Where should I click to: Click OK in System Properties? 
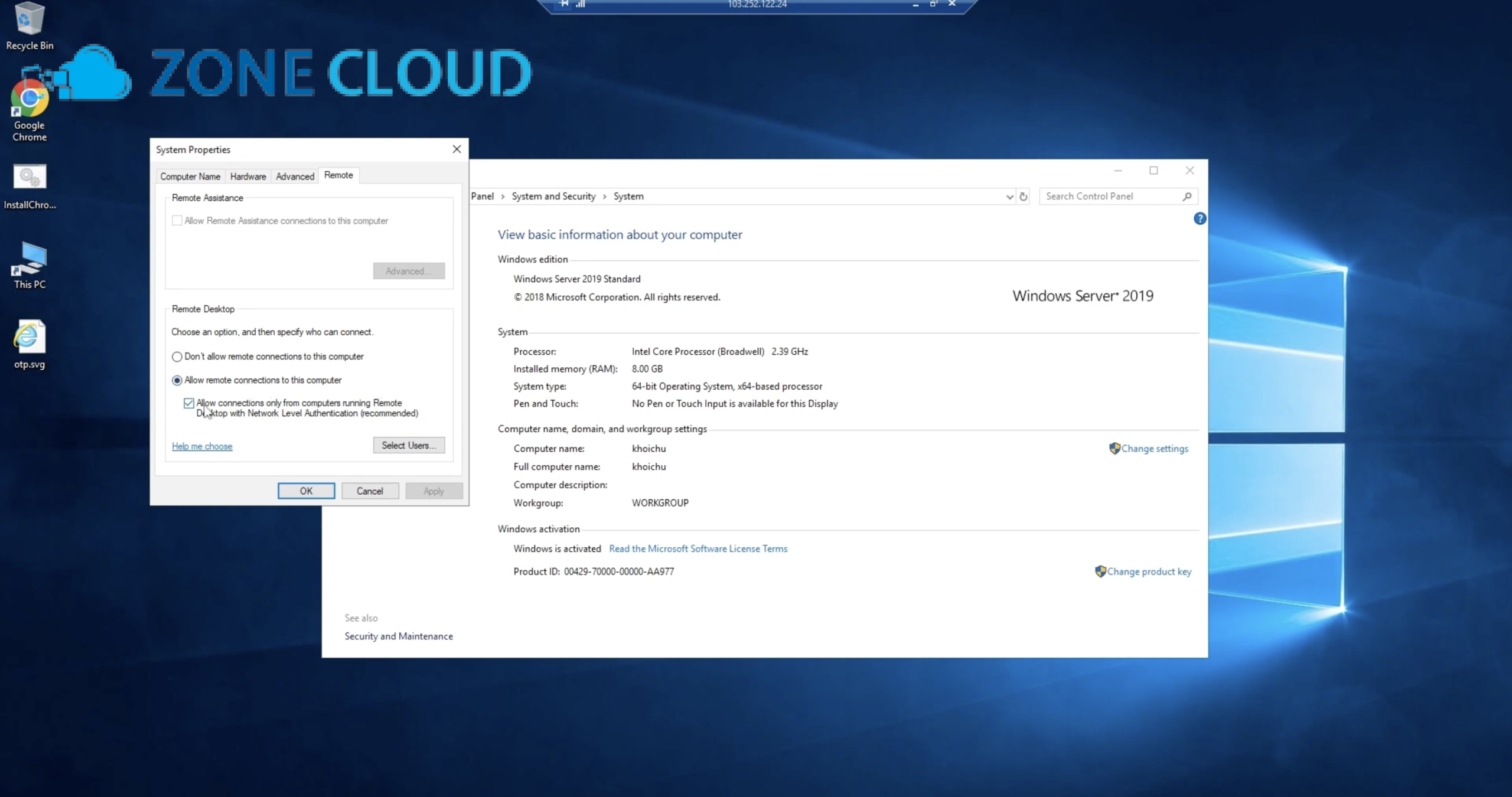click(x=306, y=491)
